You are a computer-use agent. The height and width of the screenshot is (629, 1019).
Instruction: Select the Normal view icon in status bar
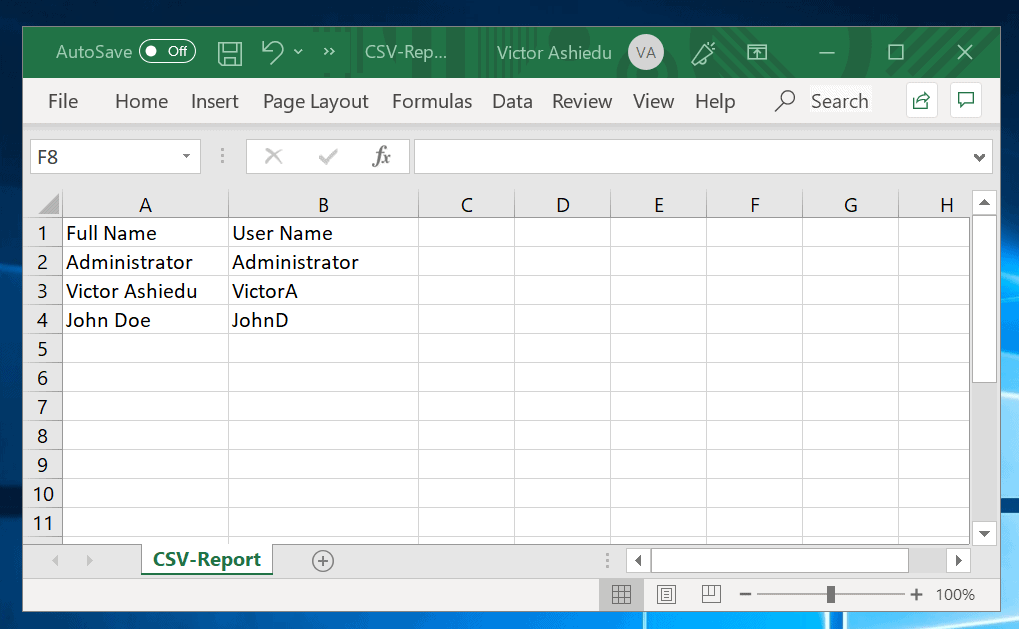coord(621,594)
